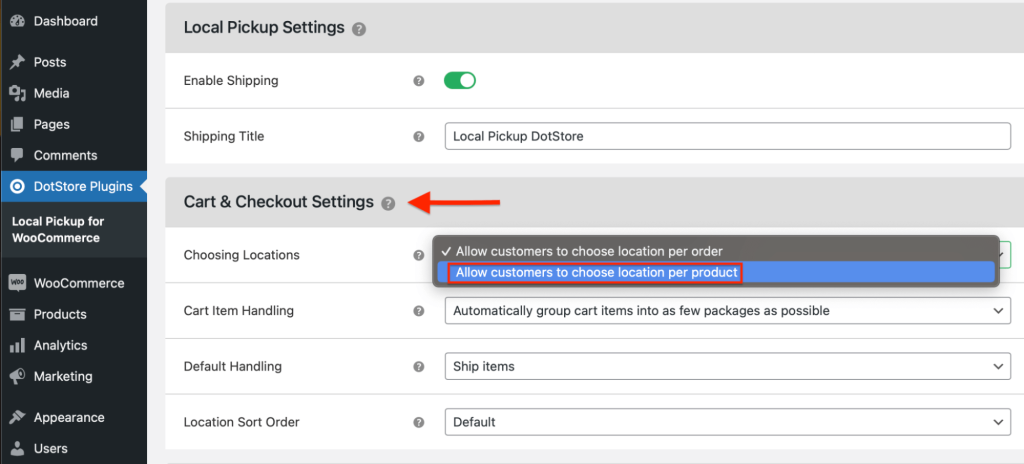Screen dimensions: 1024x464
Task: Select 'Allow customers to choose location per order'
Action: pos(714,251)
